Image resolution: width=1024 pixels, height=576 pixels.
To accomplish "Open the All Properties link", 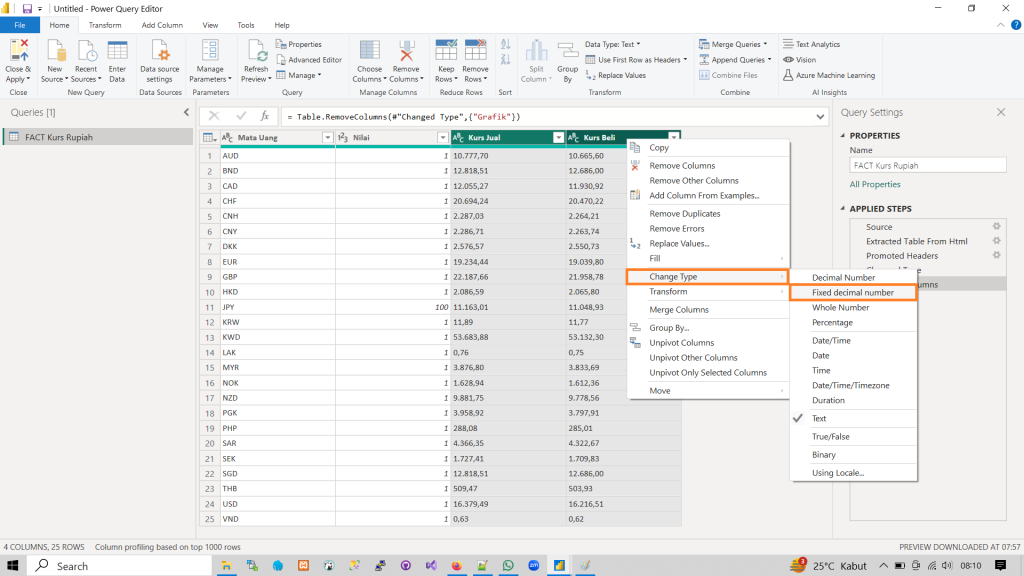I will click(875, 185).
